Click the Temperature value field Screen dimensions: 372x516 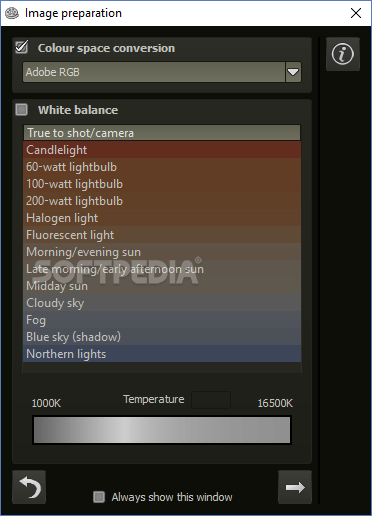coord(211,400)
